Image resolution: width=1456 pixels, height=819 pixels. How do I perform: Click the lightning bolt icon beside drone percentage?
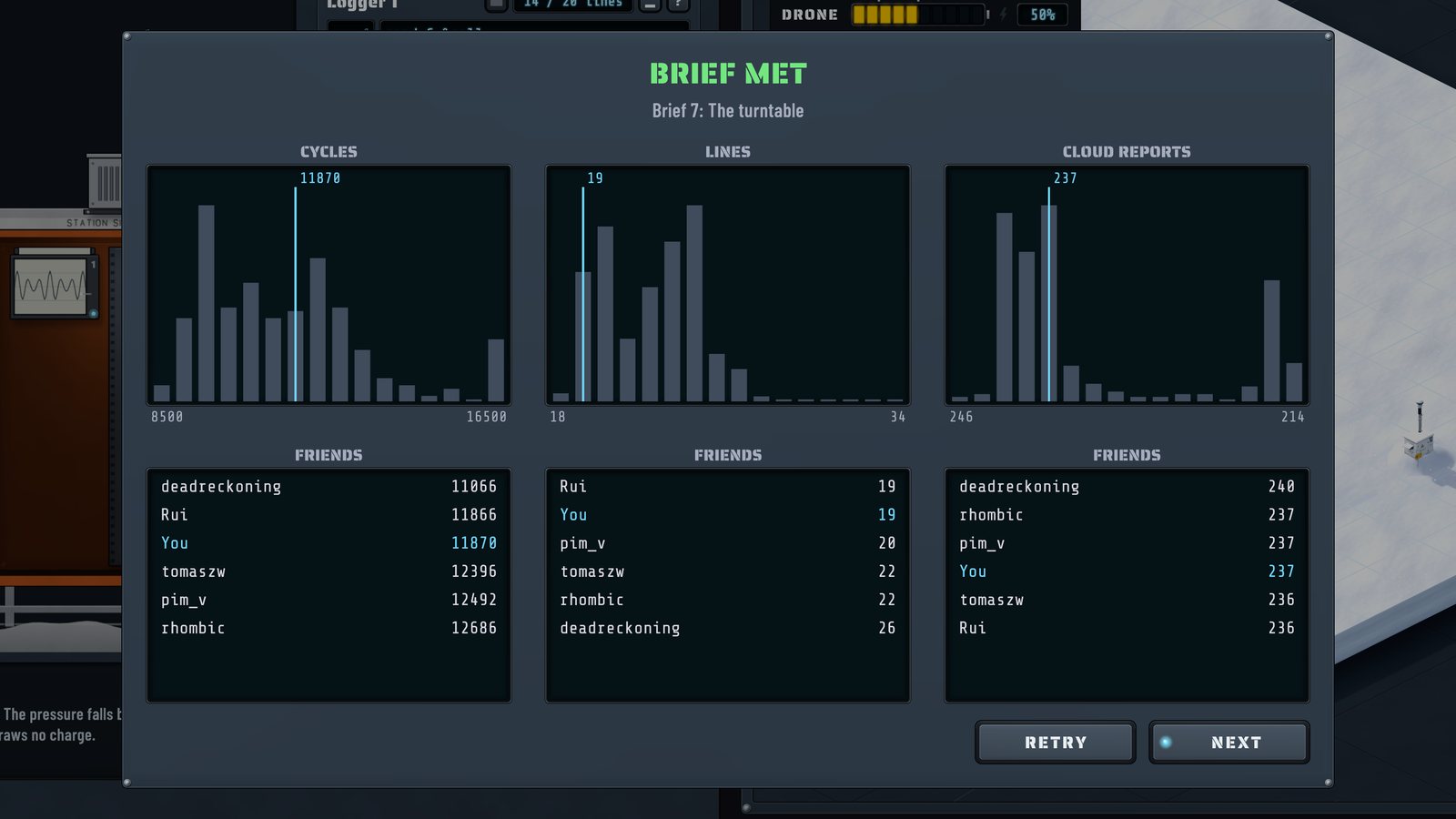[1004, 15]
